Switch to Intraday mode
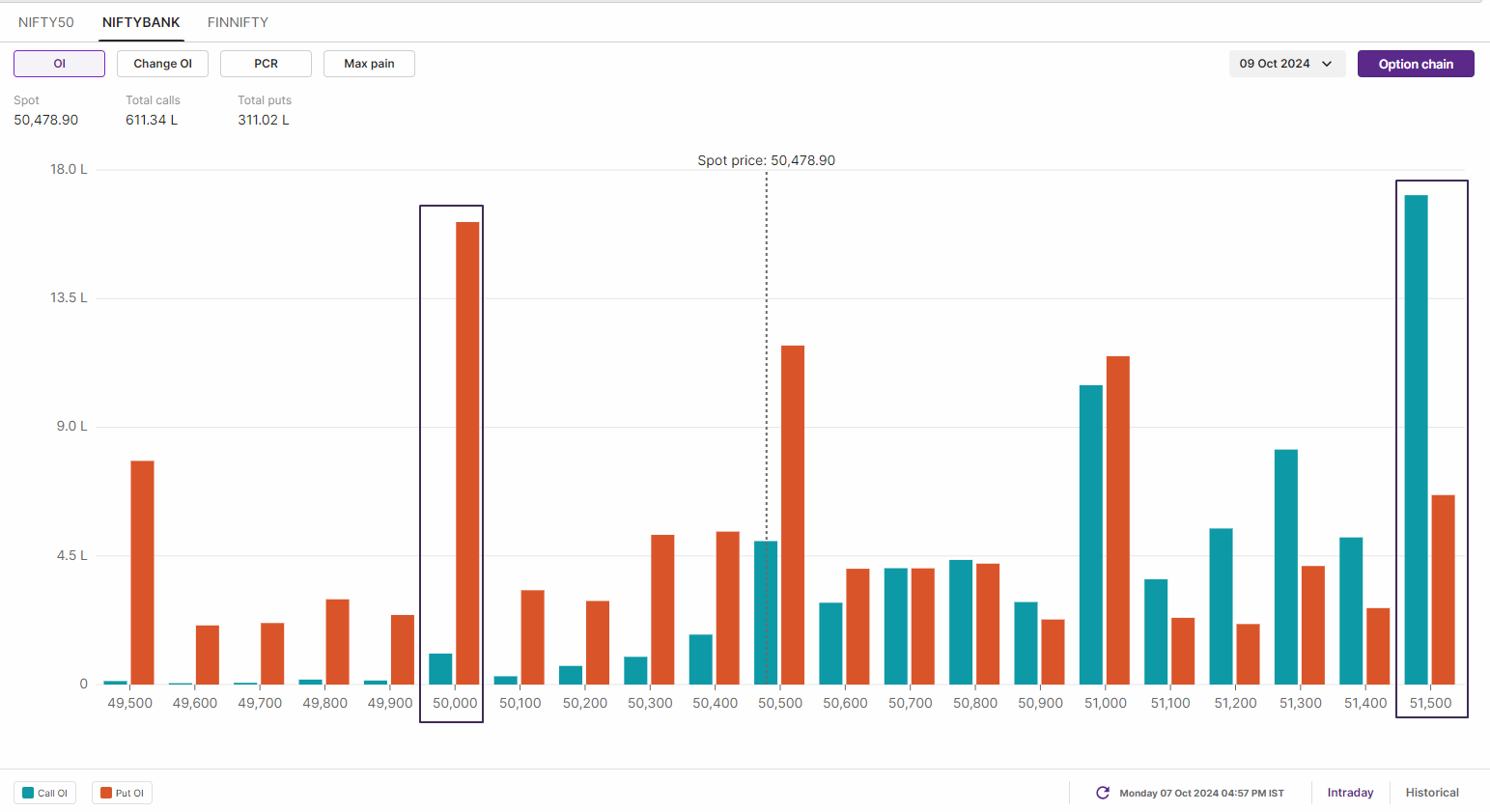Image resolution: width=1490 pixels, height=812 pixels. click(1350, 793)
